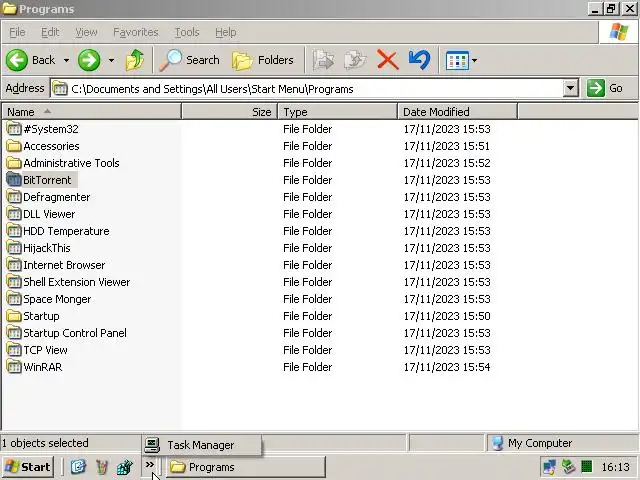This screenshot has width=640, height=480.
Task: Open the Back history dropdown arrow
Action: 67,60
